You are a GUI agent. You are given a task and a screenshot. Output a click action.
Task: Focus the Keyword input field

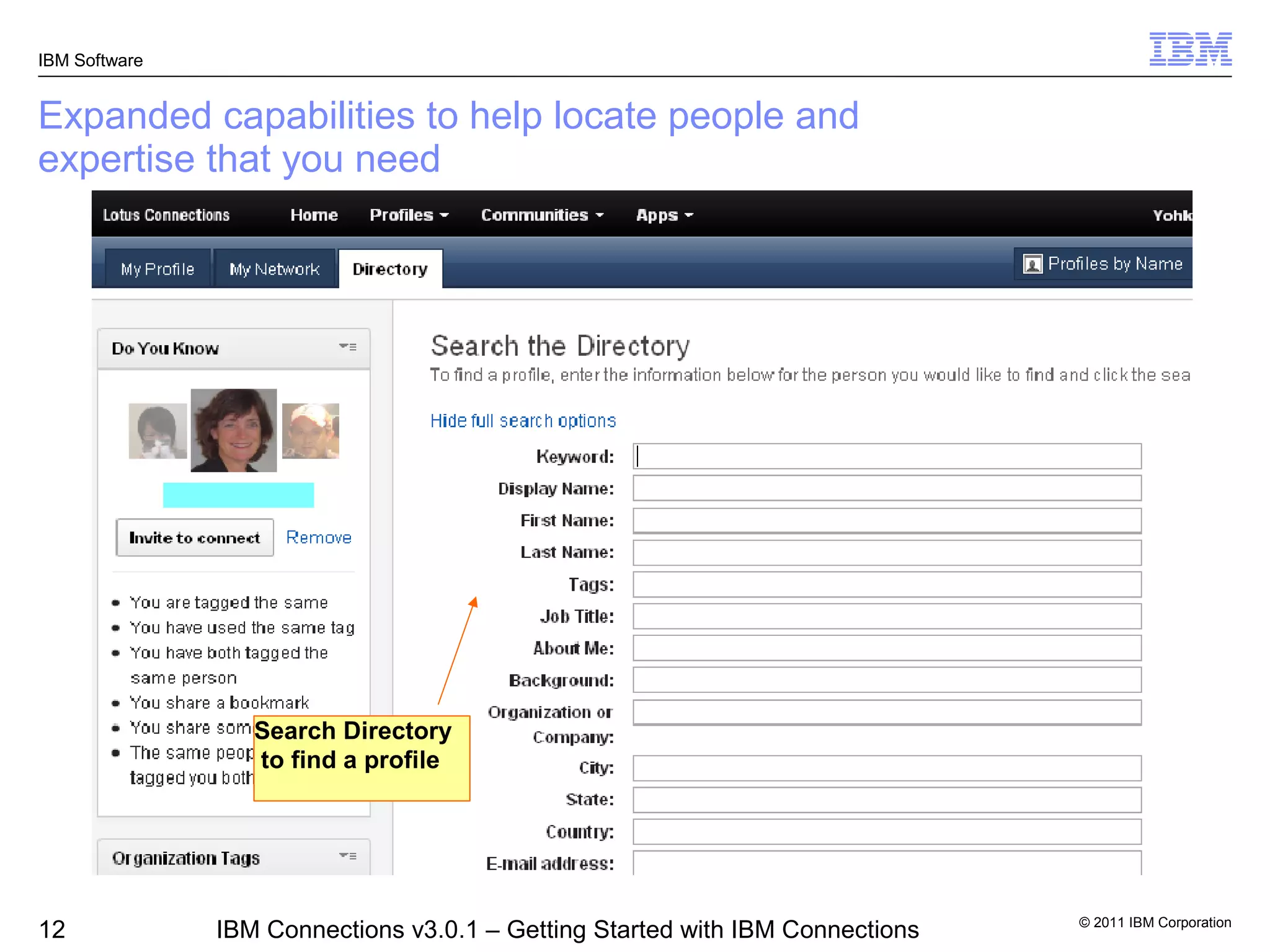click(x=887, y=456)
